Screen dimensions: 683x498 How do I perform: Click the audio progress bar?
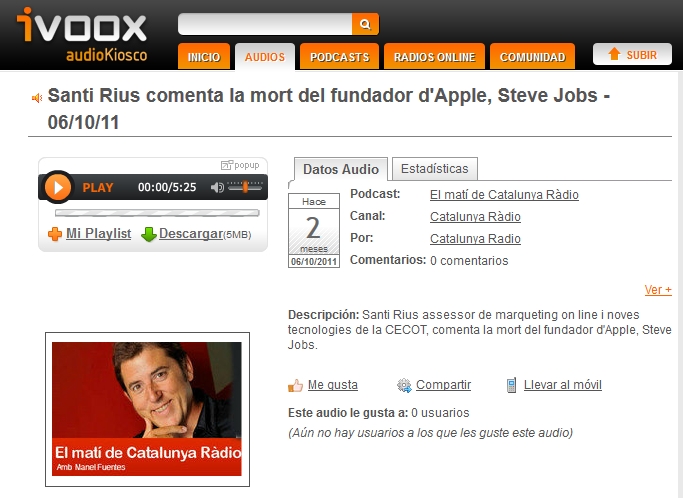coord(157,213)
